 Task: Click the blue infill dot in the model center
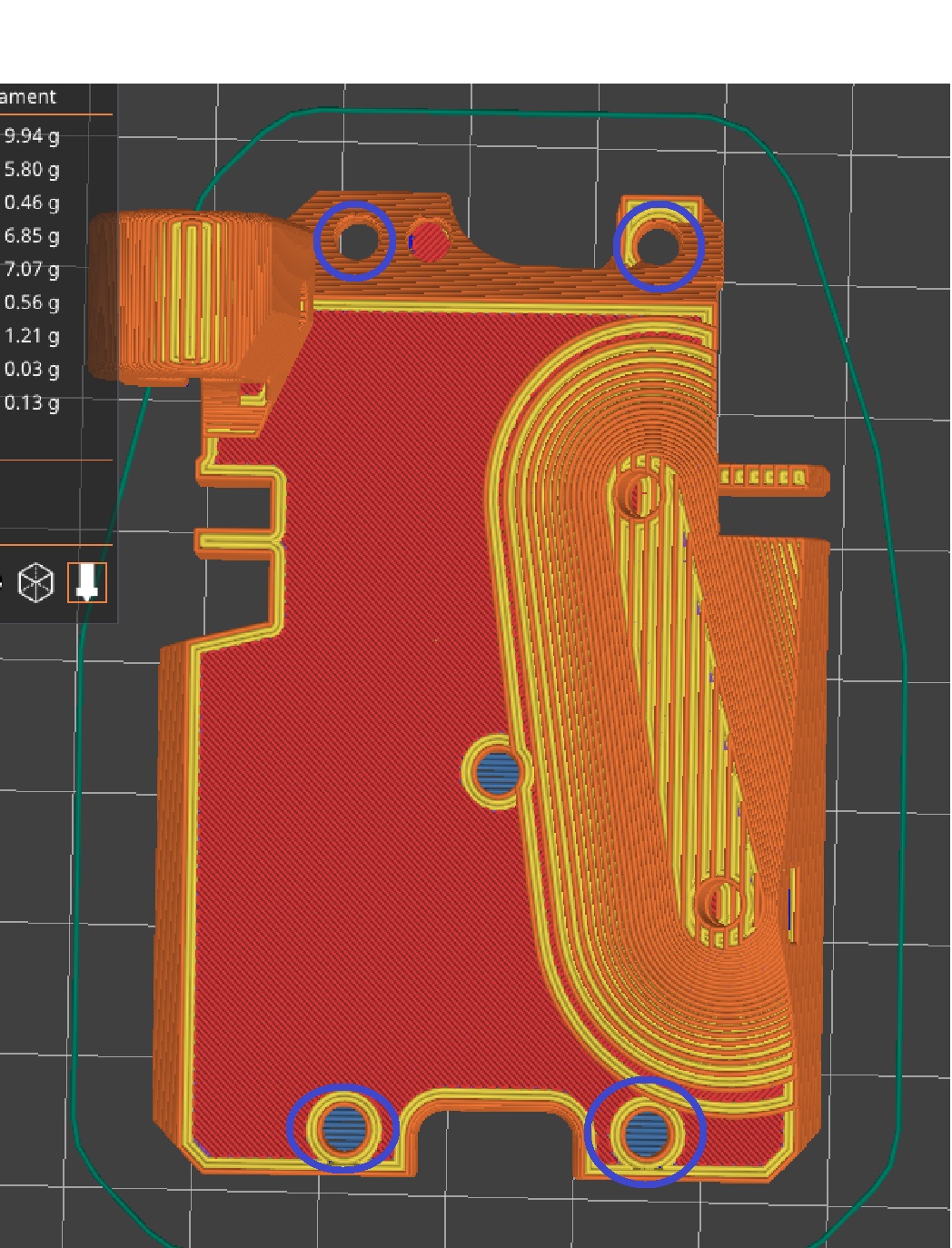(x=496, y=774)
